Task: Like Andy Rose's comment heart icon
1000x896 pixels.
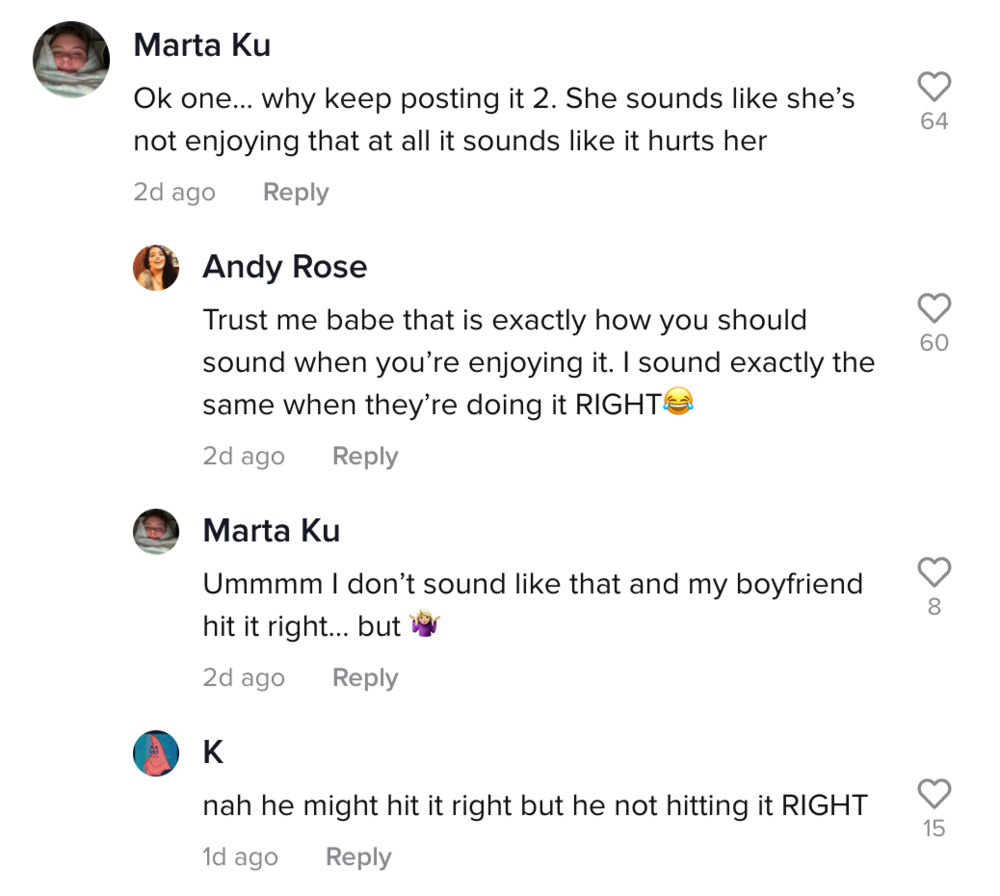Action: (x=934, y=308)
